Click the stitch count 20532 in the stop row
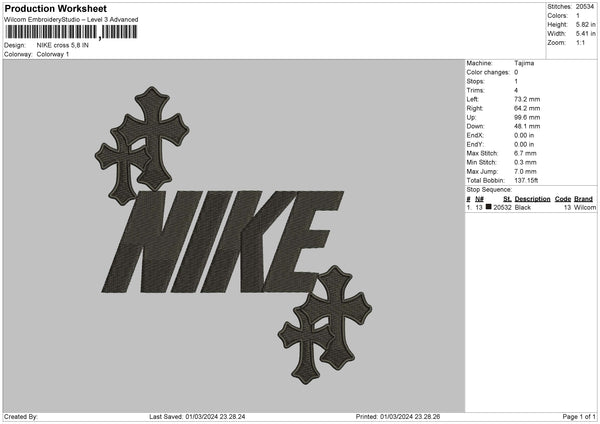This screenshot has width=600, height=424. 502,207
